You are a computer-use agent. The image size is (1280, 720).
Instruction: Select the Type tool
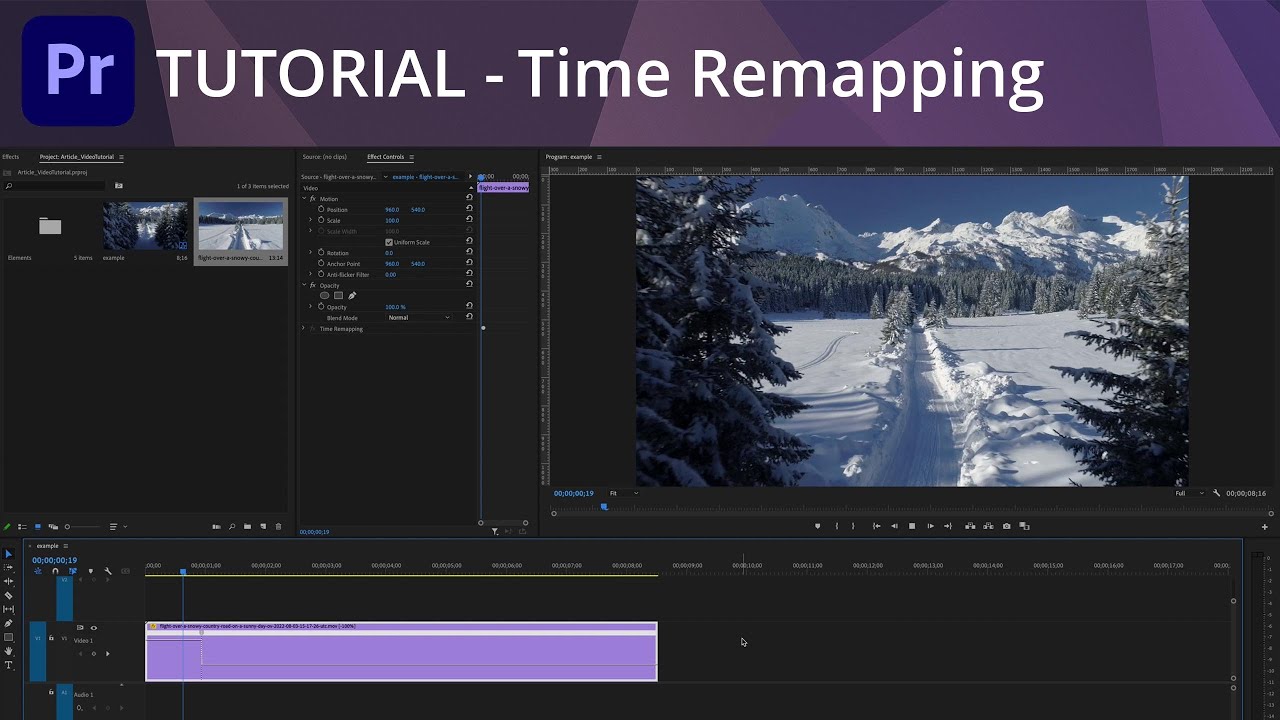pos(9,665)
